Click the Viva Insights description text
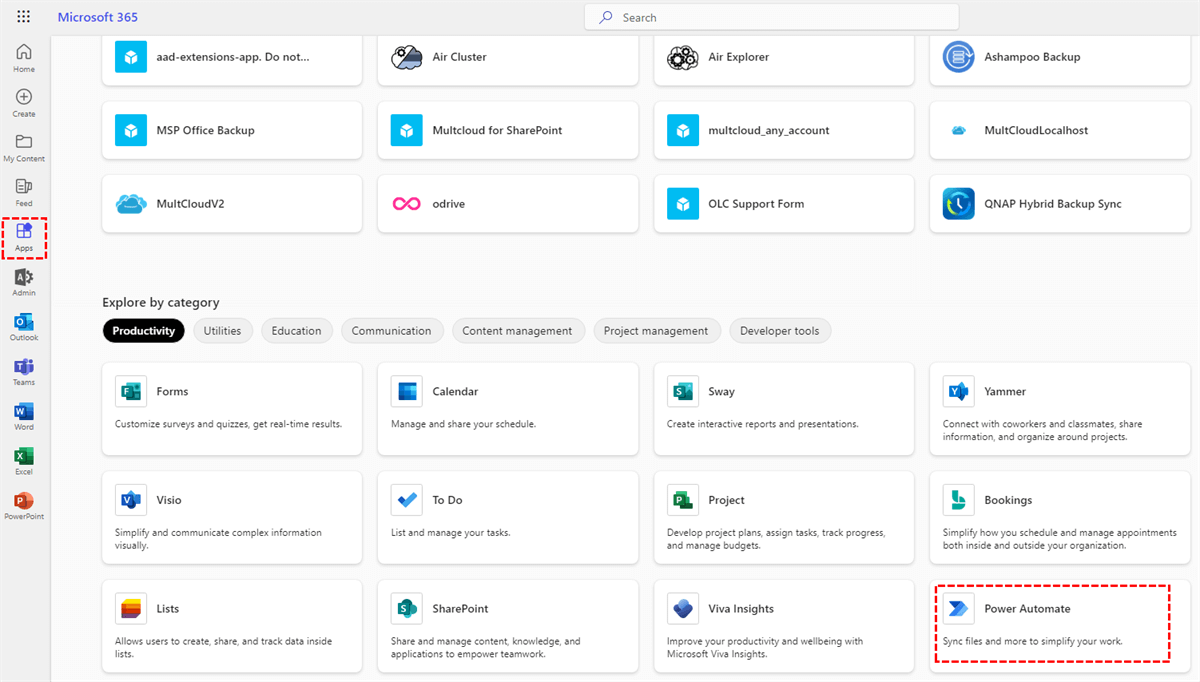The image size is (1200, 682). tap(765, 647)
